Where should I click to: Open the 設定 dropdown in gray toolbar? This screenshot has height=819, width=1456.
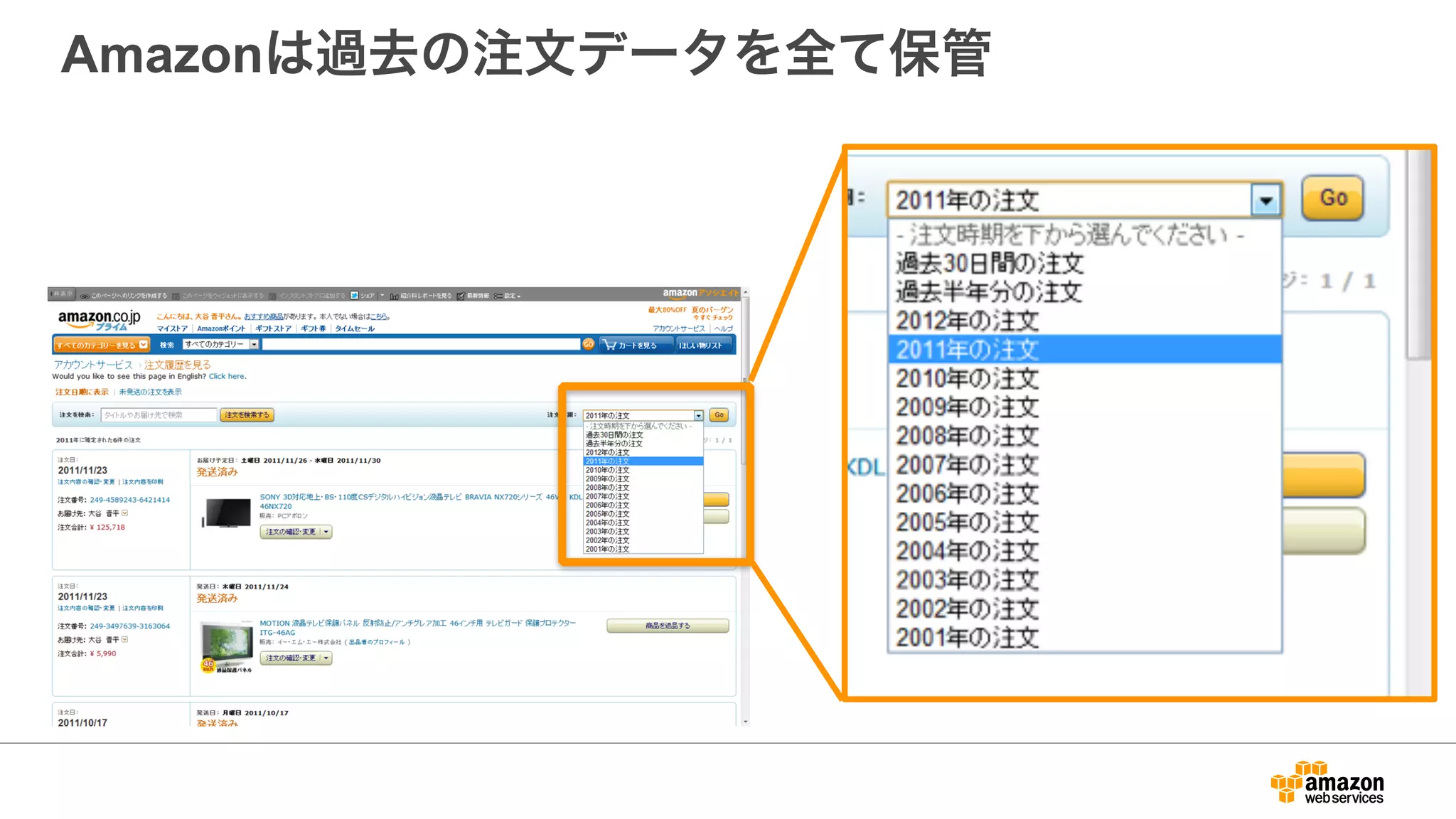point(508,296)
